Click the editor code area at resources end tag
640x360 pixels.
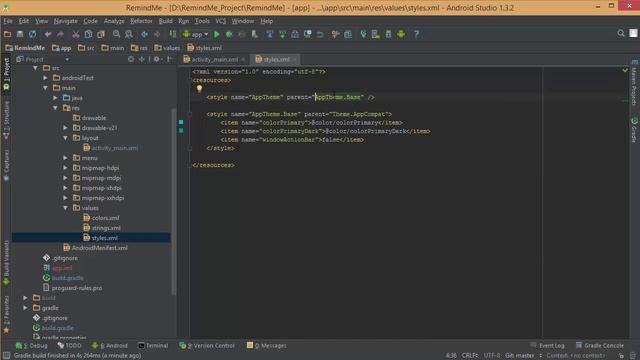213,165
